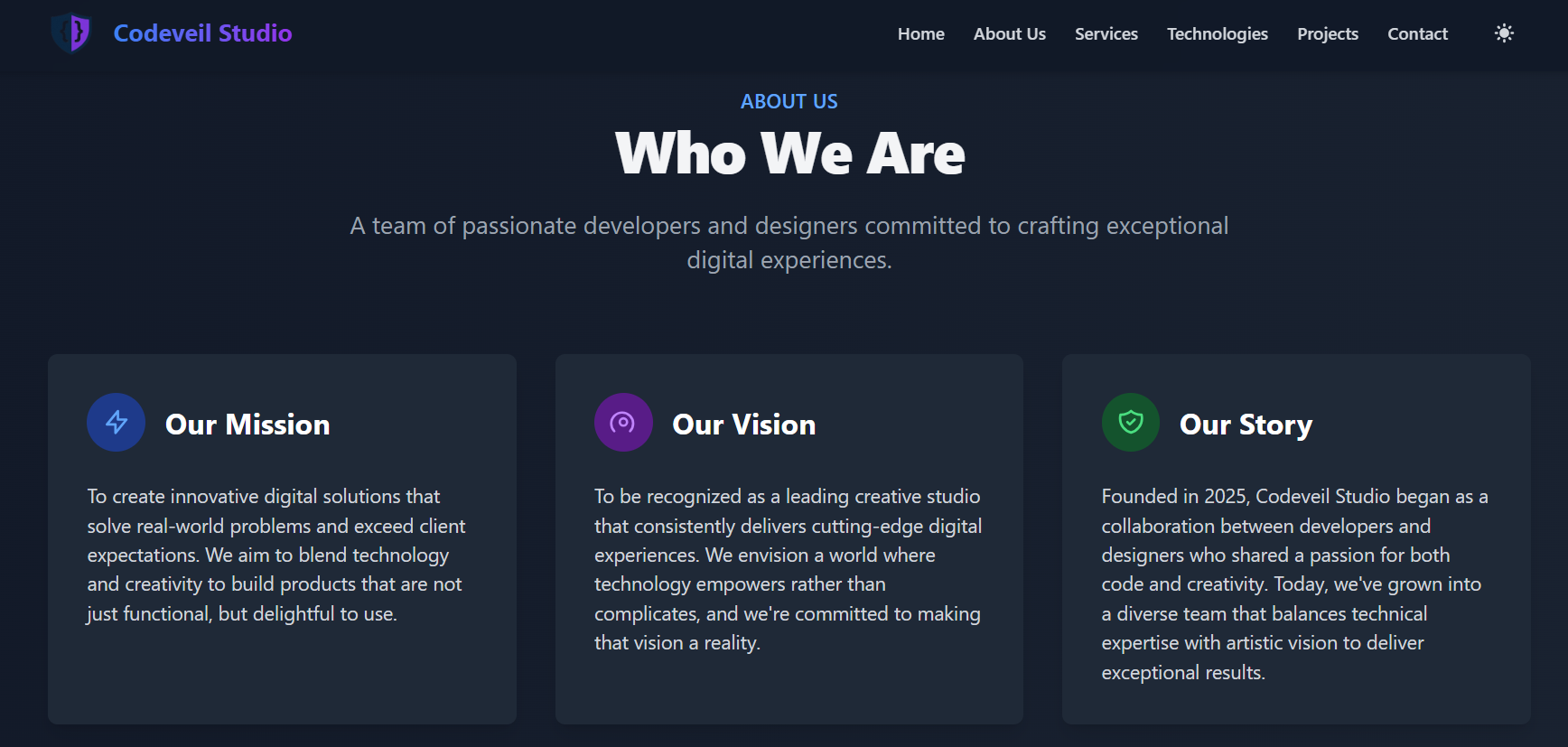Click the "Our Mission" card title
The height and width of the screenshot is (747, 1568).
click(247, 425)
